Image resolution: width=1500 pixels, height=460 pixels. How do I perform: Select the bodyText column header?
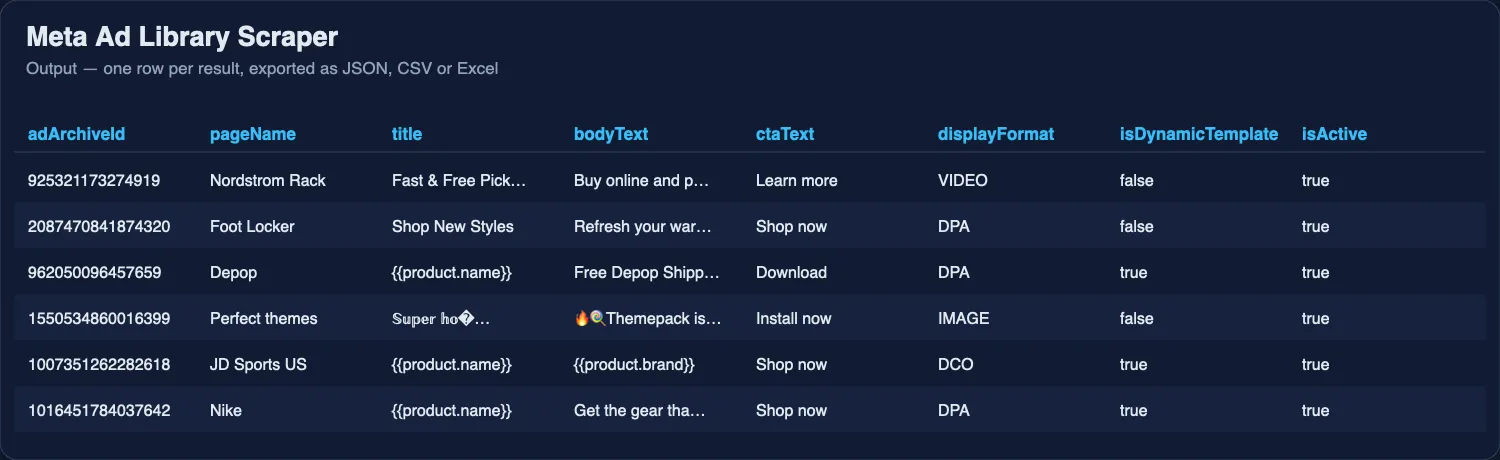click(611, 134)
